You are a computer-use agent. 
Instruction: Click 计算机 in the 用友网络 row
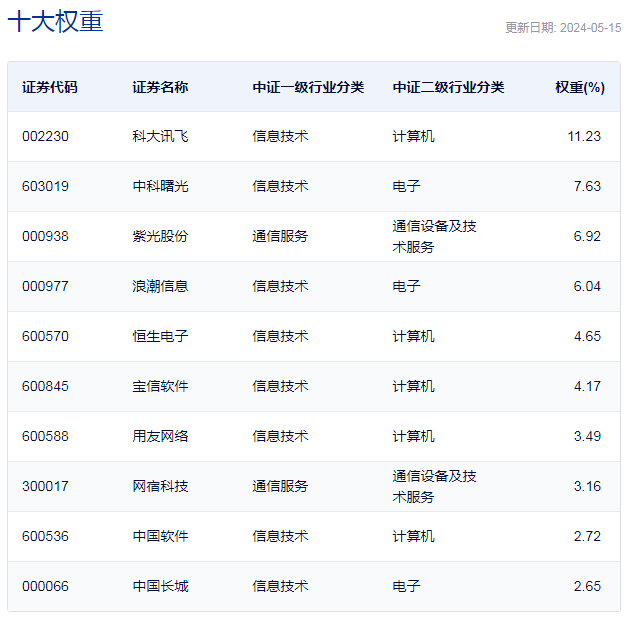pos(413,436)
